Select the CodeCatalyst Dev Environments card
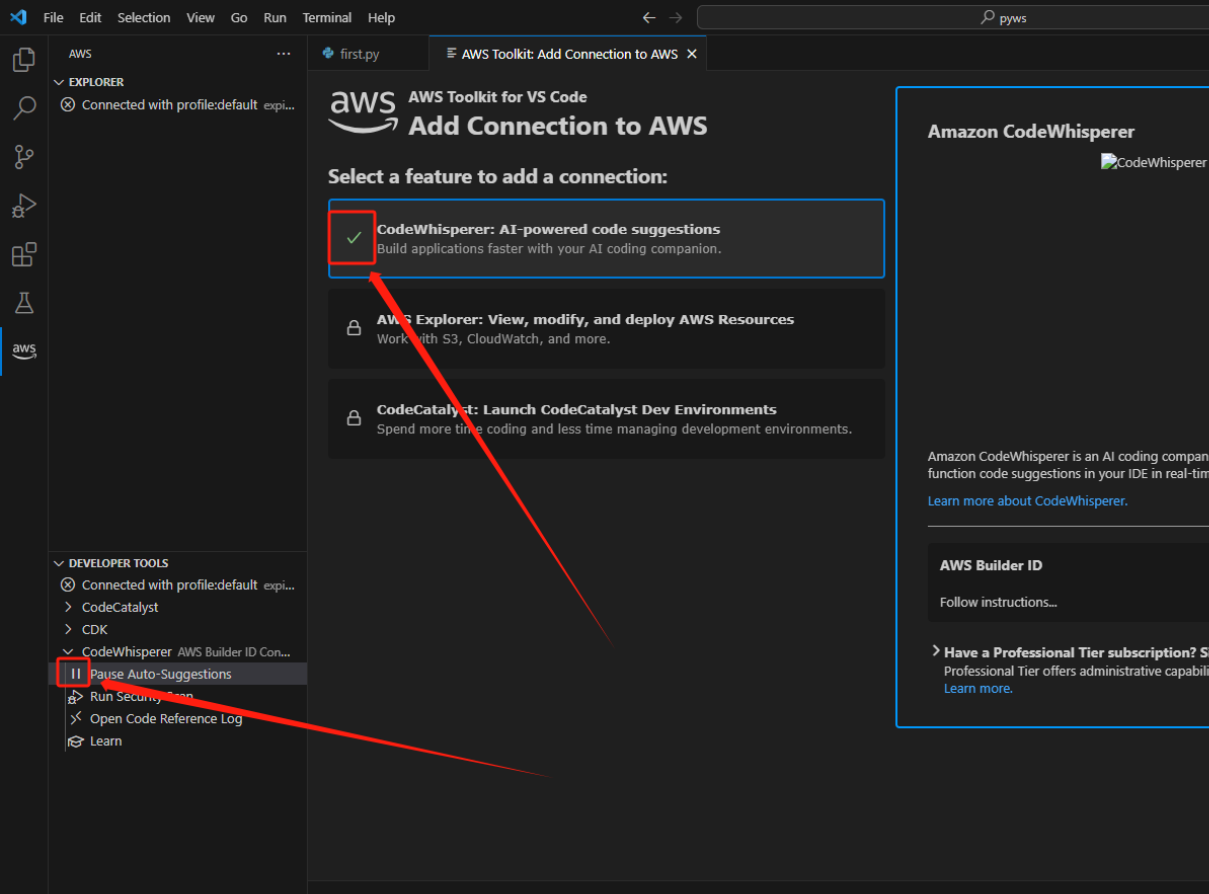The height and width of the screenshot is (894, 1209). tap(606, 418)
